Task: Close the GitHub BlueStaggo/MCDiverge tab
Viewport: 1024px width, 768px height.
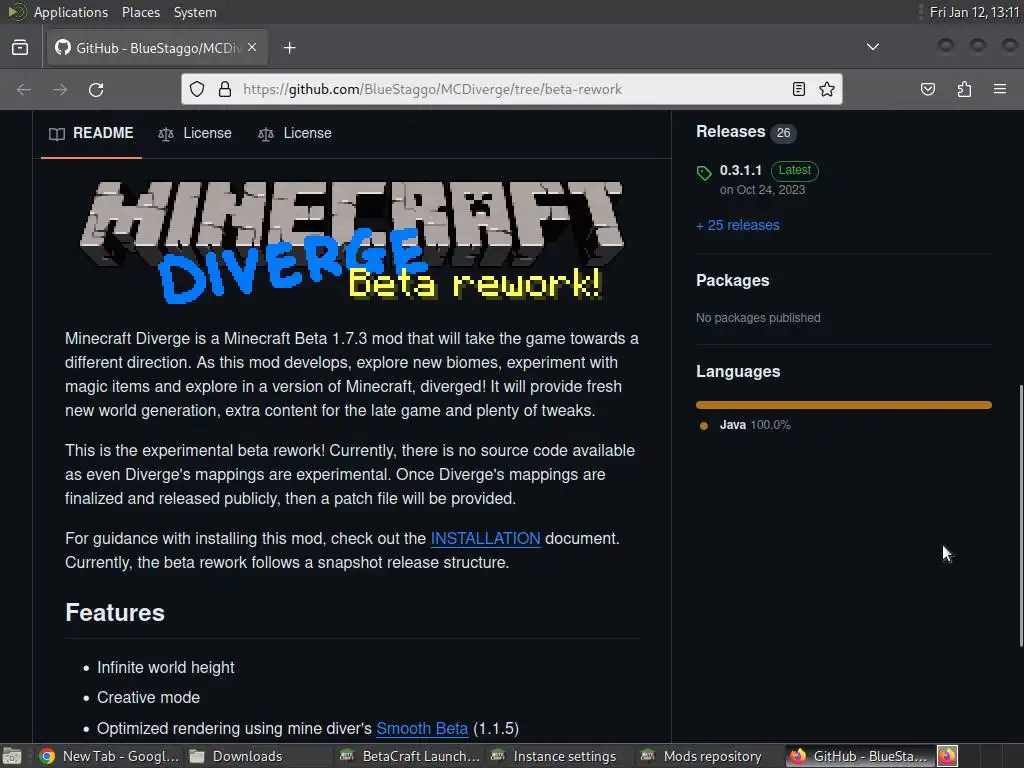Action: pos(252,48)
